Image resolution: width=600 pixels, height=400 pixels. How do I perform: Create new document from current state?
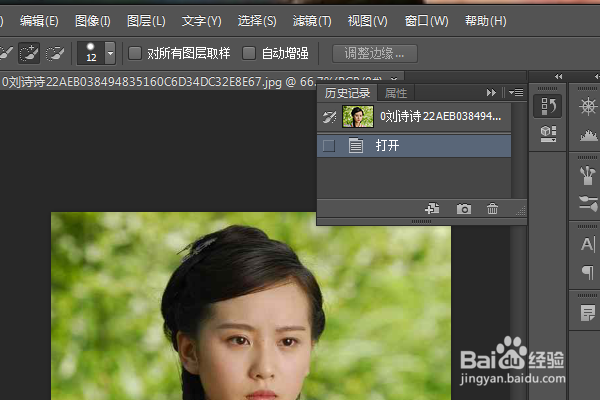(432, 209)
